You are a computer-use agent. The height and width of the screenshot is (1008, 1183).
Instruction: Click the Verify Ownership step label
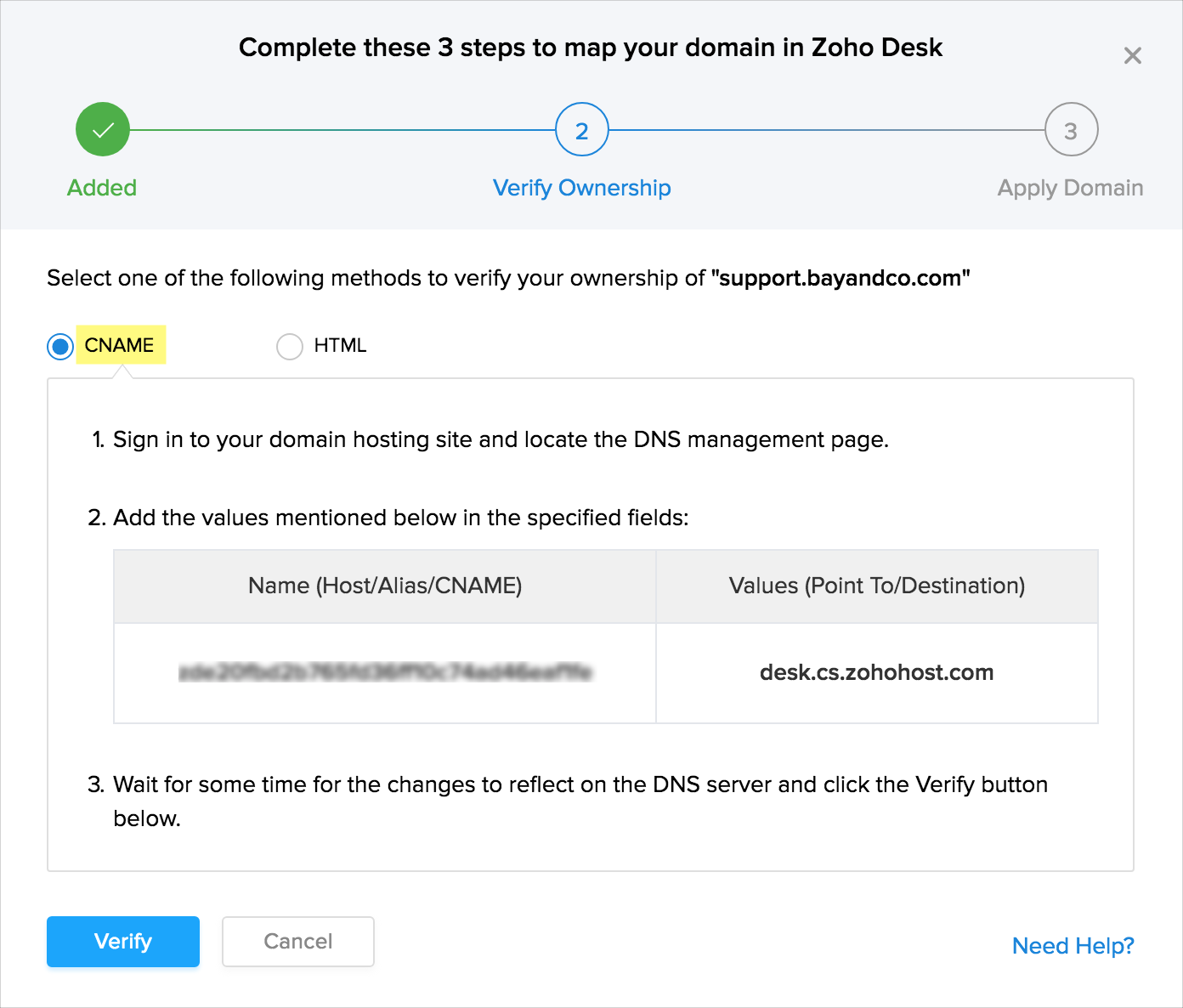coord(582,188)
